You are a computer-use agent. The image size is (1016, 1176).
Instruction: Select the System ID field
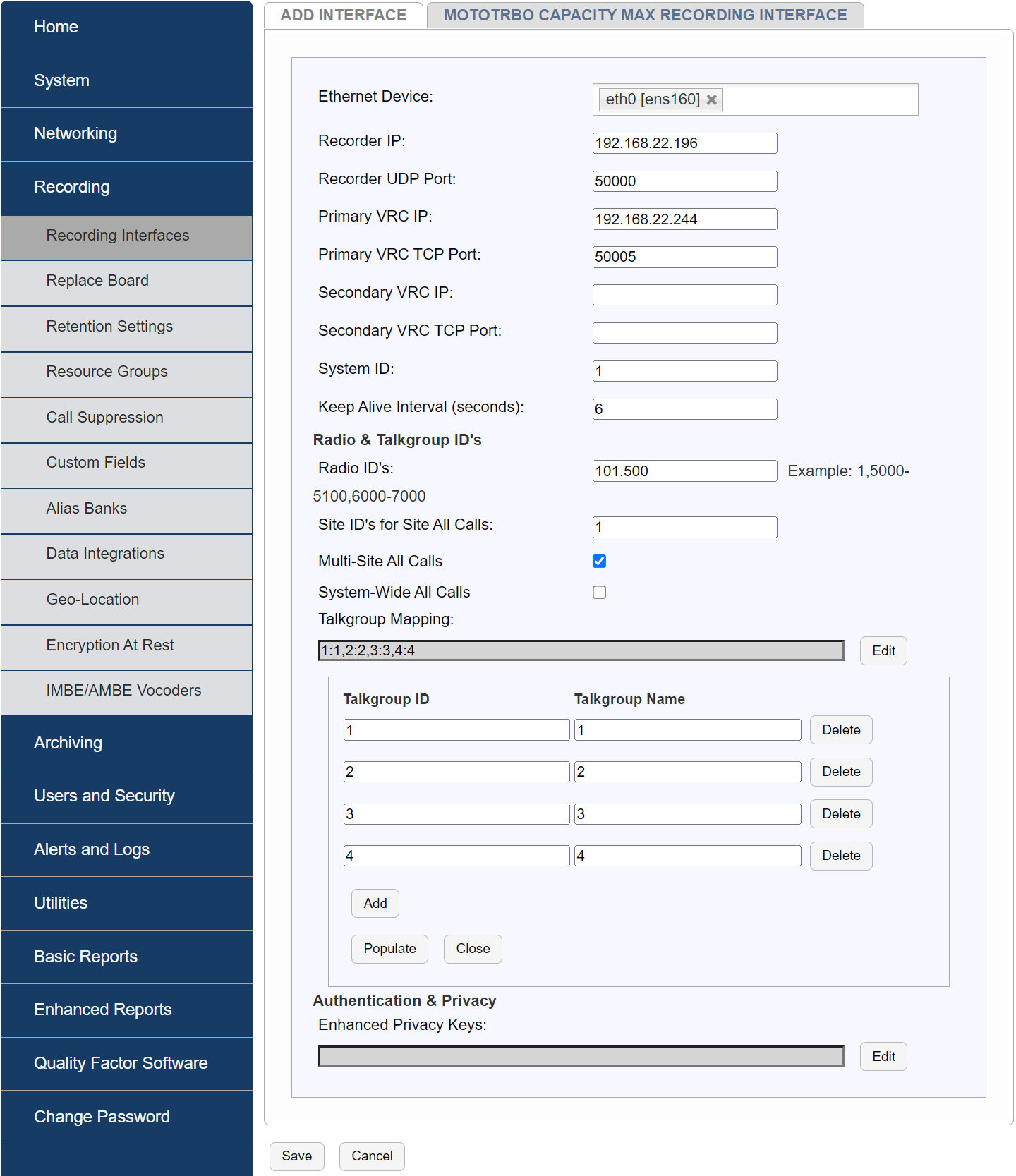[x=685, y=371]
